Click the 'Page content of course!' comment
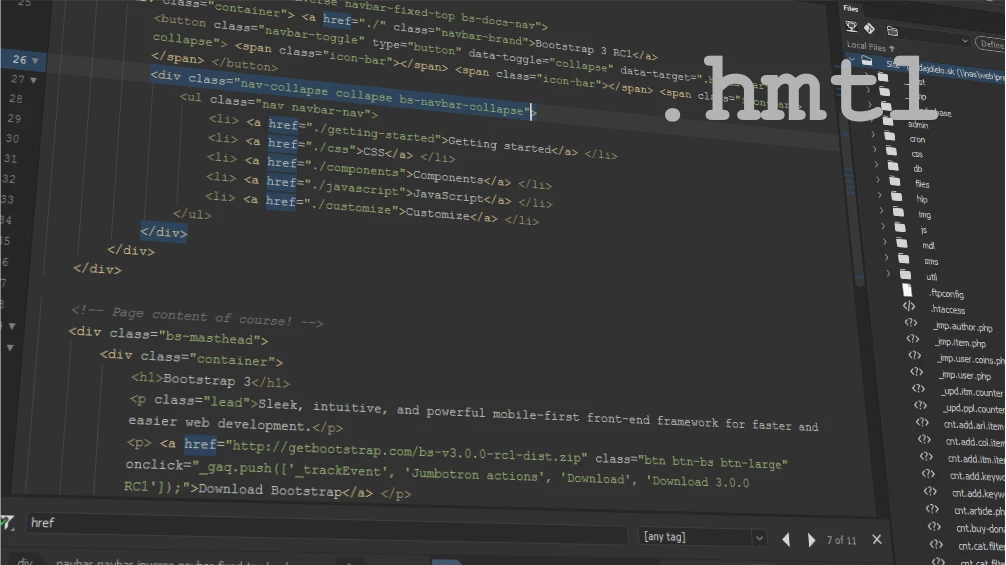 [x=196, y=316]
